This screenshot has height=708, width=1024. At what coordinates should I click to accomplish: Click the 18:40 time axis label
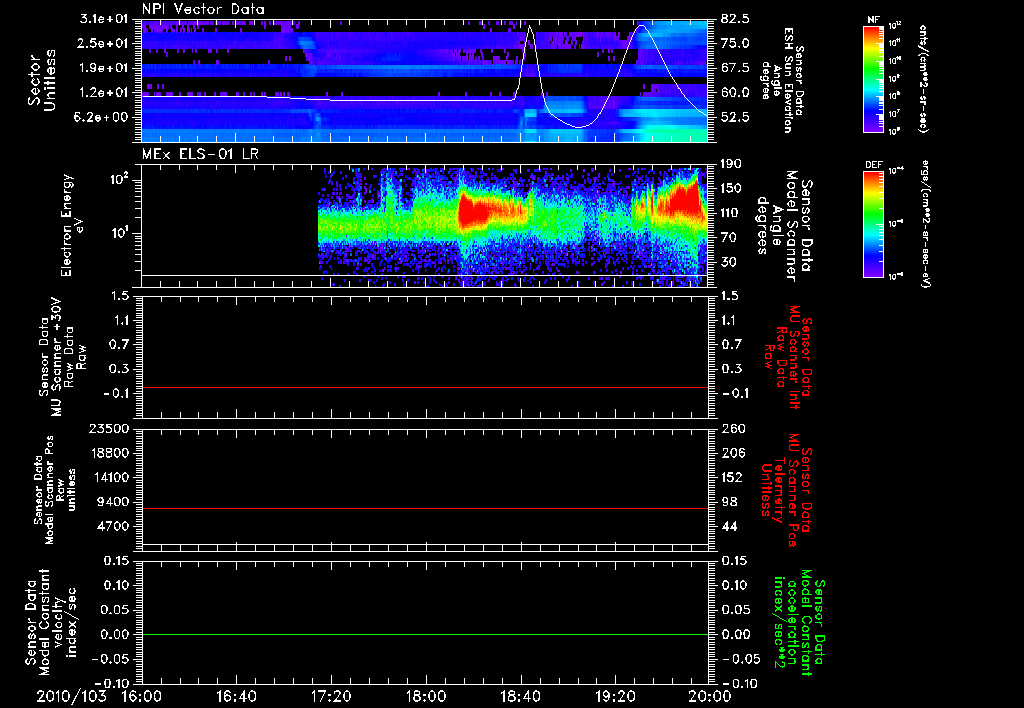520,696
